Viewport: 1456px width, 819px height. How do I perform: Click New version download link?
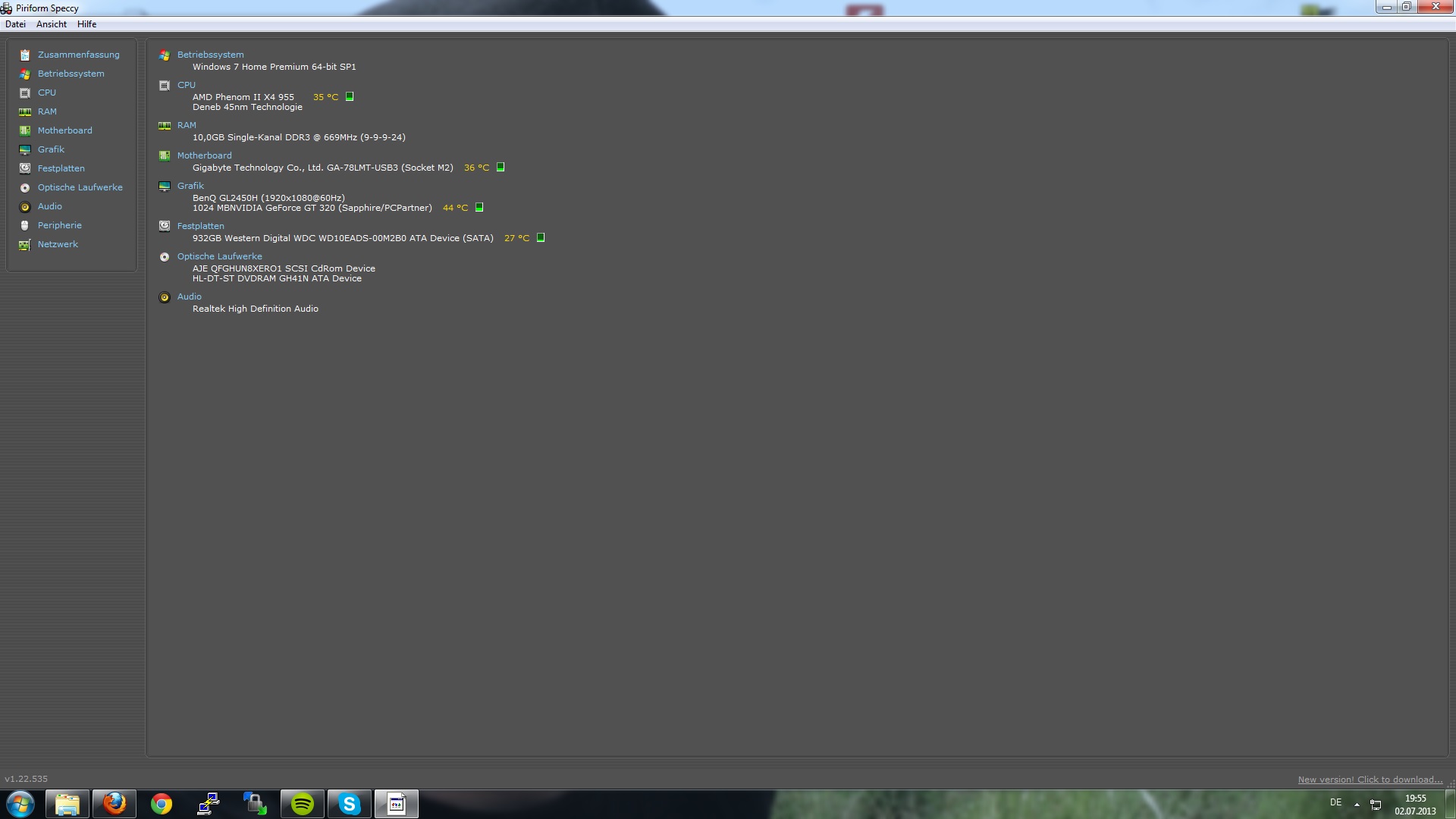[x=1370, y=780]
